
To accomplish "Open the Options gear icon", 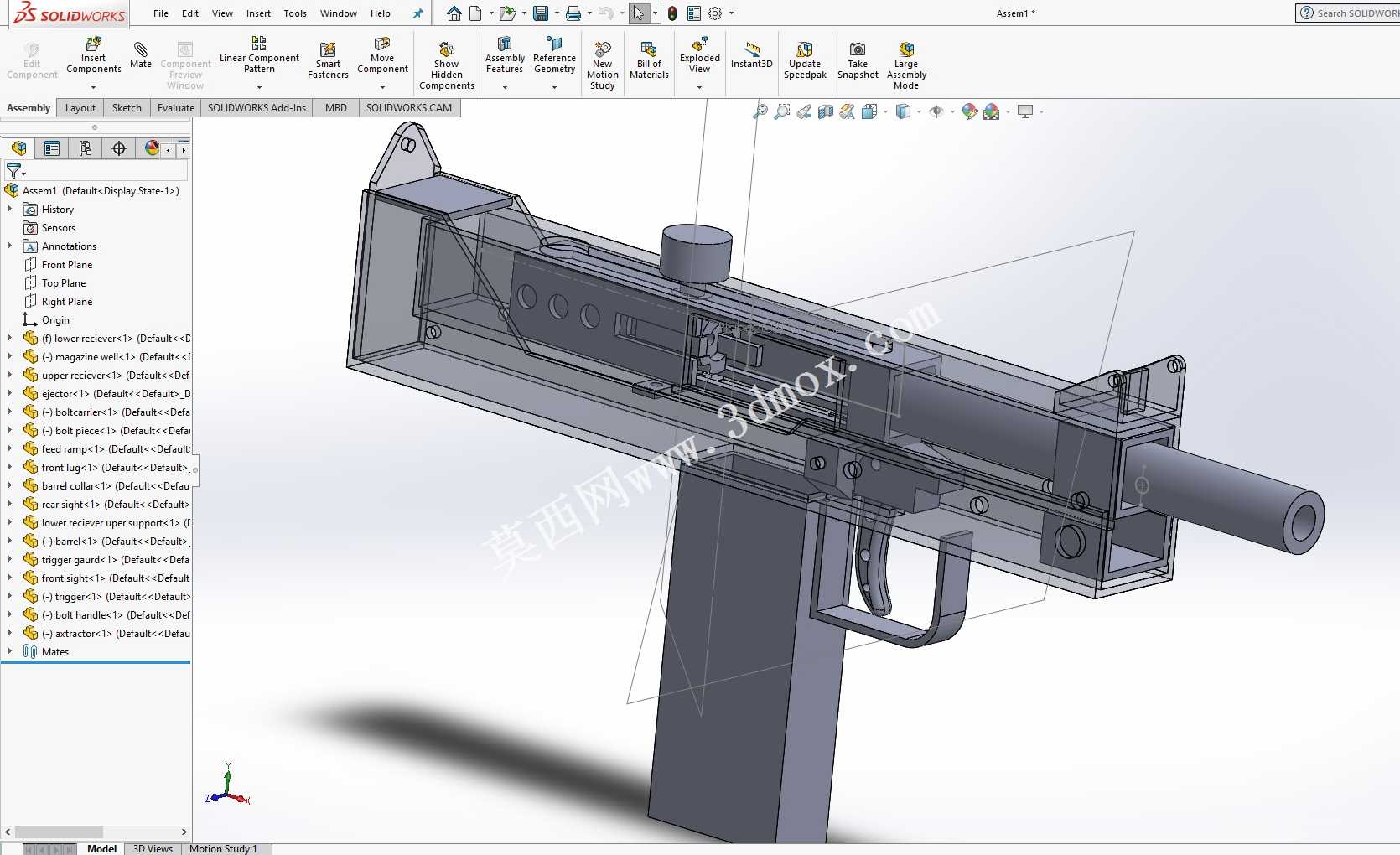I will click(x=715, y=13).
